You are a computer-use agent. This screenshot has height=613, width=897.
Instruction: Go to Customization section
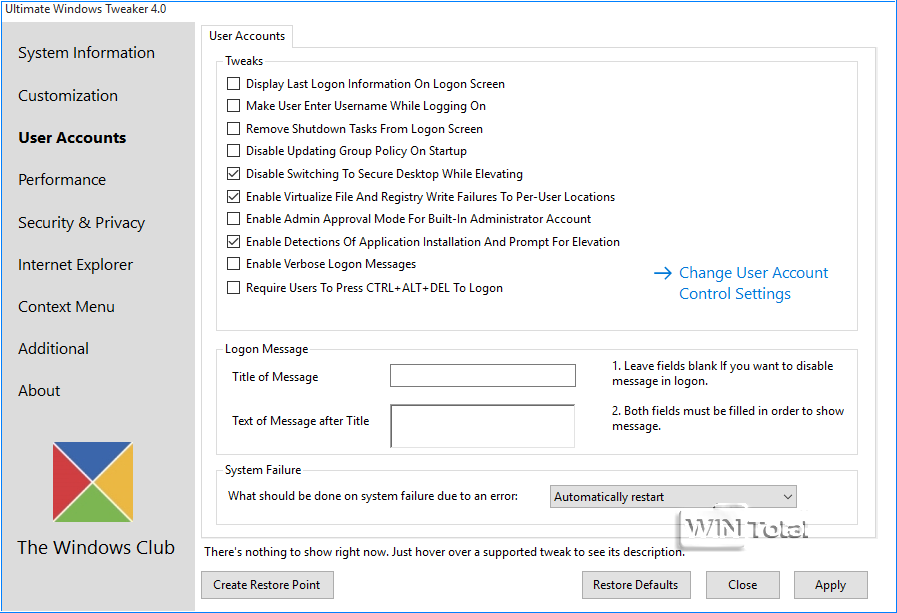click(x=68, y=95)
